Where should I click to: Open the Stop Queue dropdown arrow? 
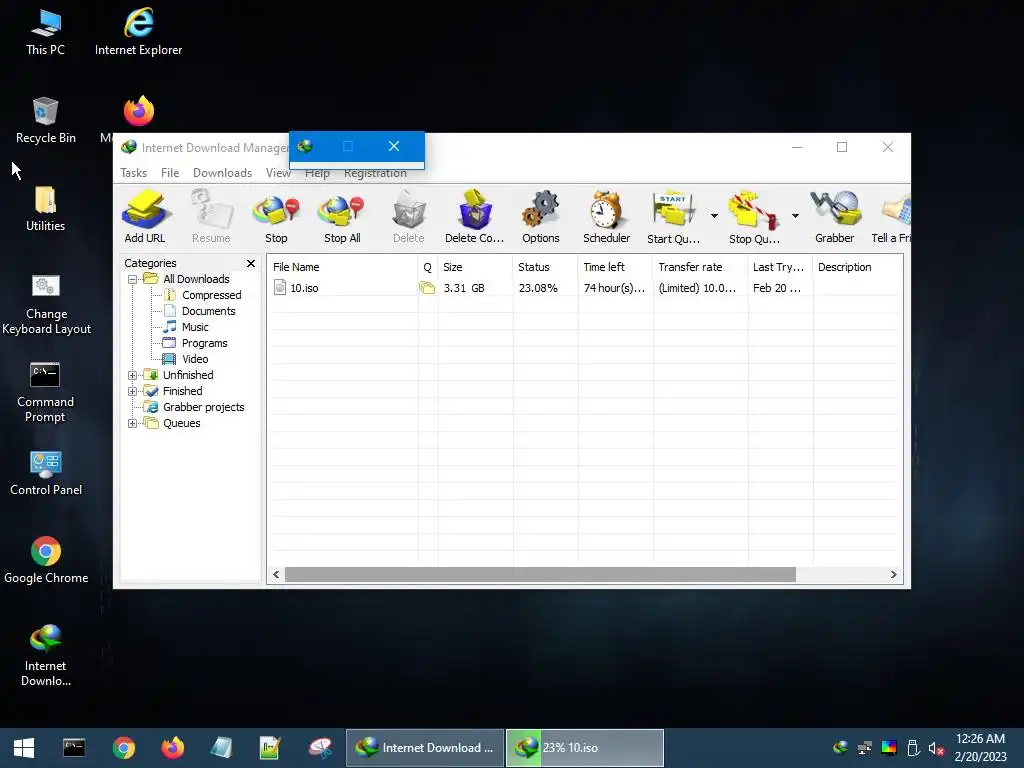[795, 216]
